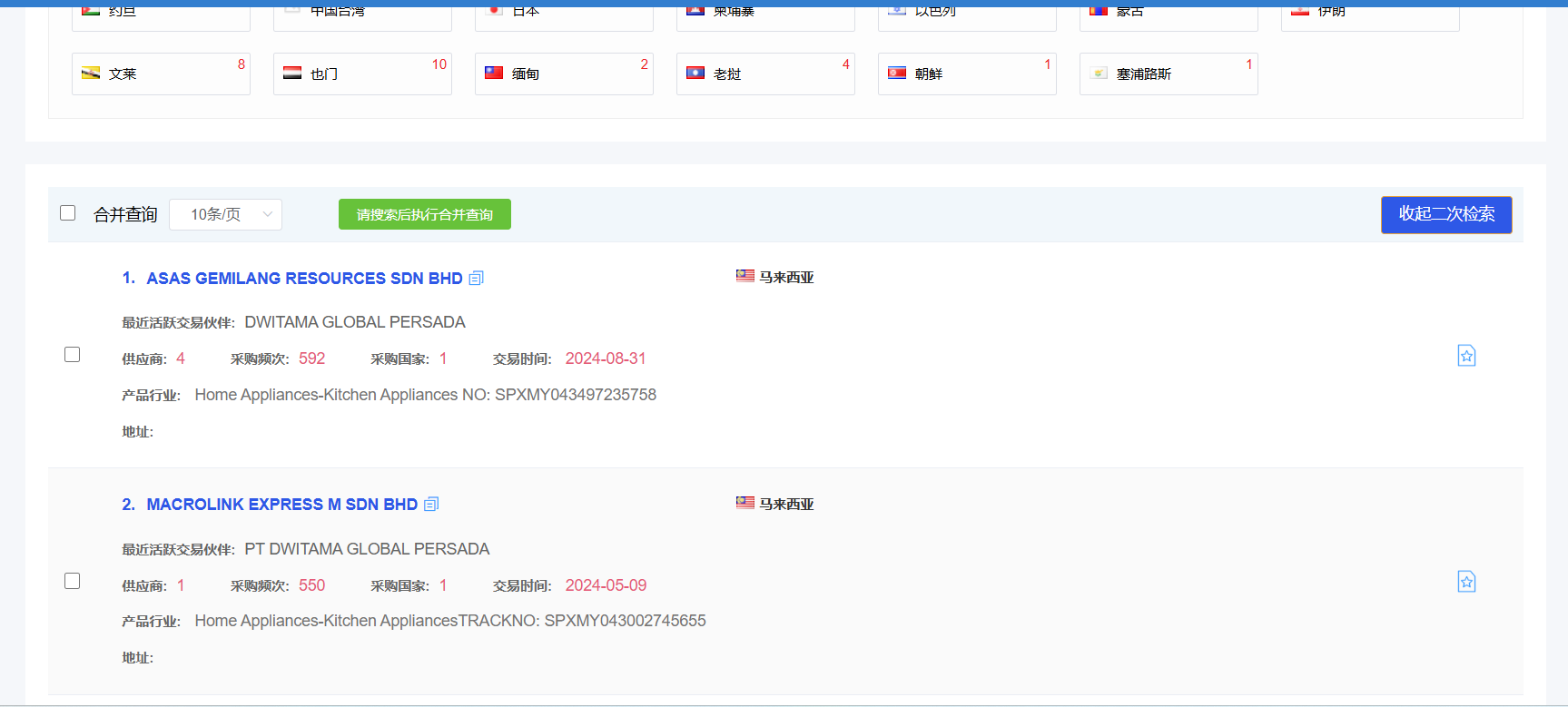Open the 10条/页 page size dropdown
Image resolution: width=1568 pixels, height=707 pixels.
click(225, 214)
